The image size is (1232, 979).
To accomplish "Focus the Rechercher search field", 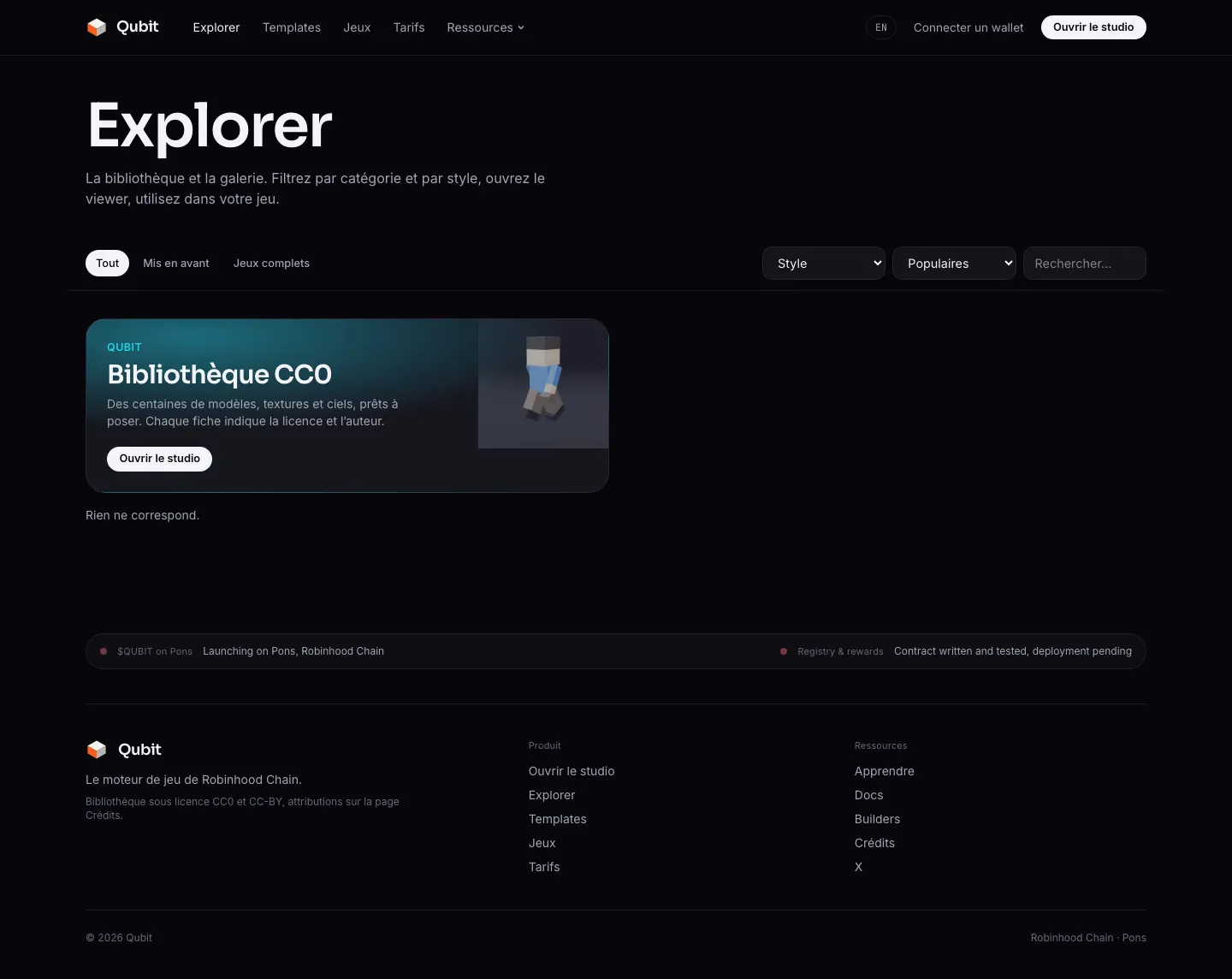I will pyautogui.click(x=1085, y=264).
